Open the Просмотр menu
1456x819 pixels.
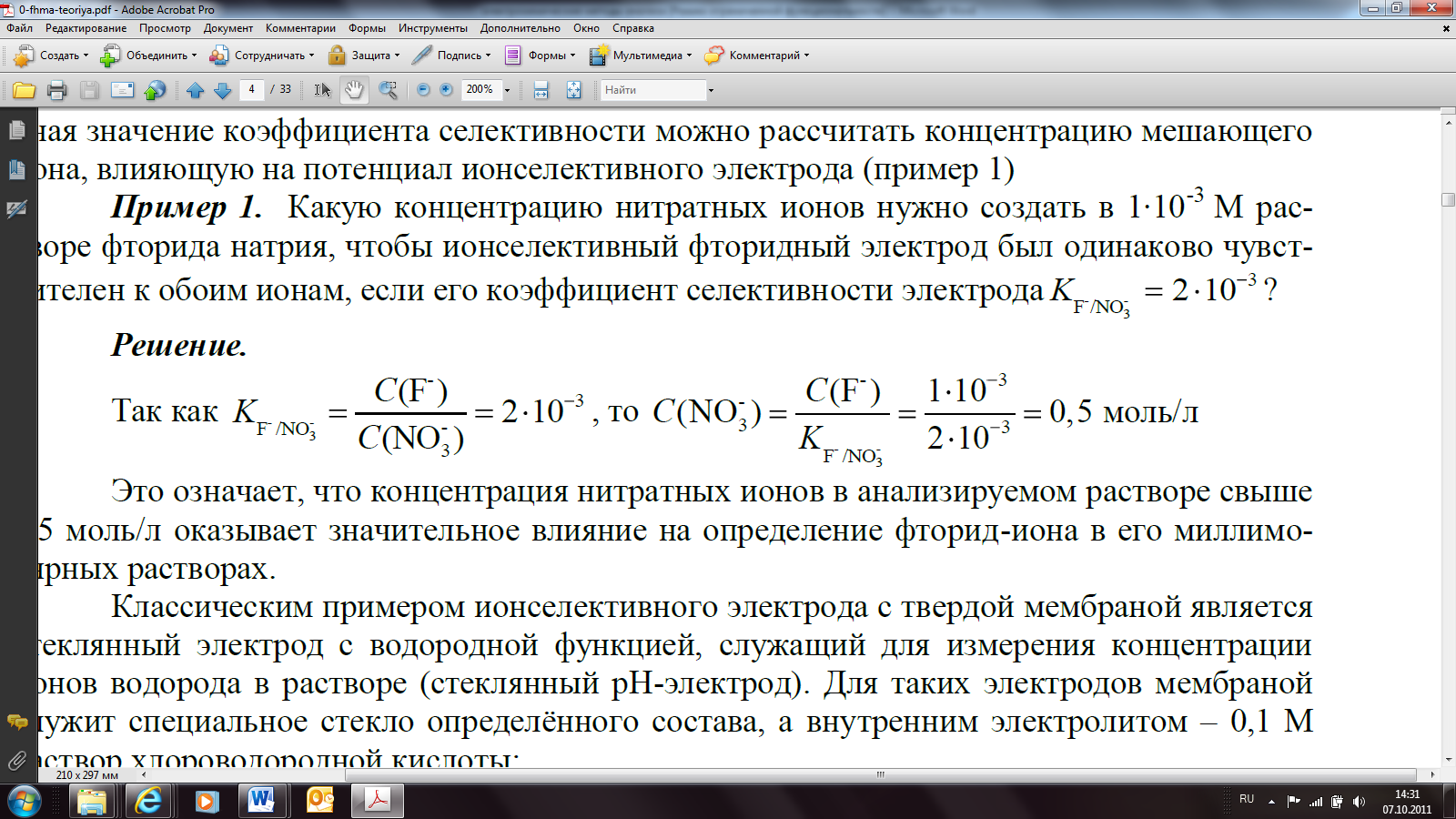tap(165, 28)
